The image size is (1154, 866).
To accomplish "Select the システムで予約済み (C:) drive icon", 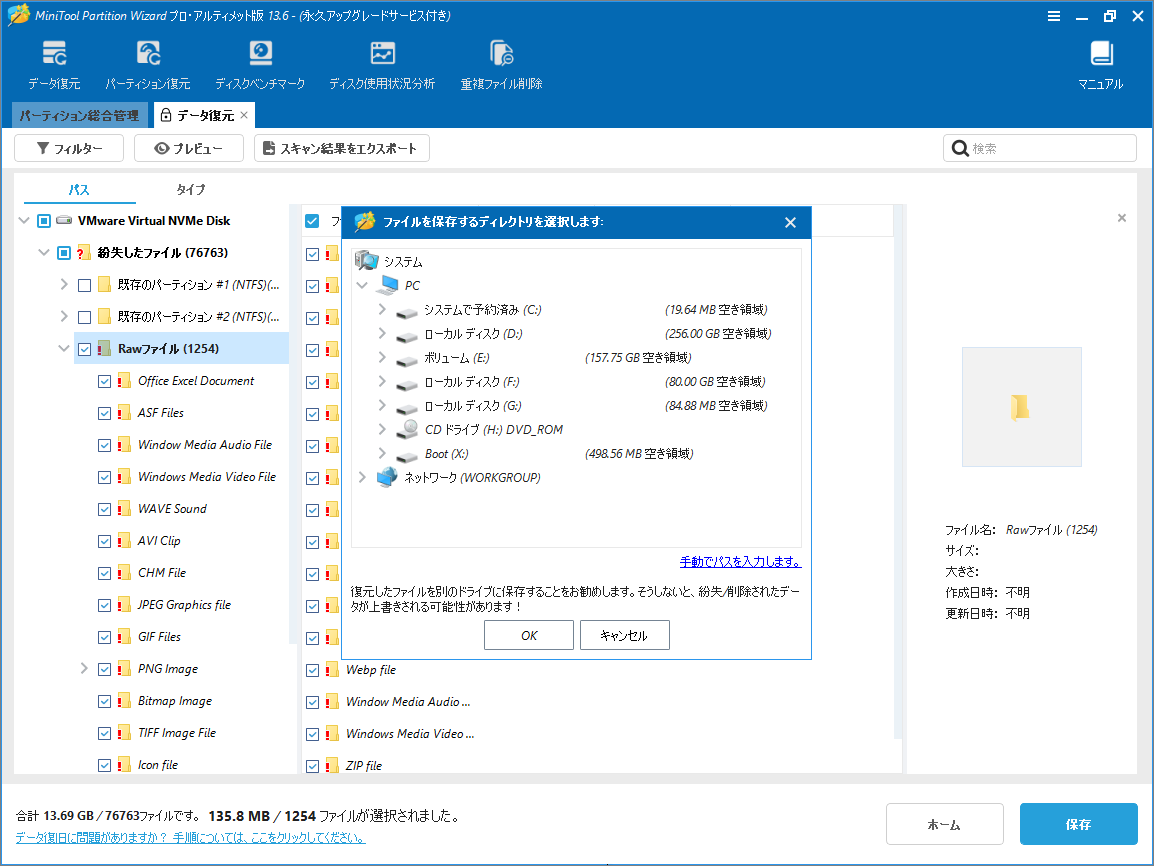I will pyautogui.click(x=406, y=312).
